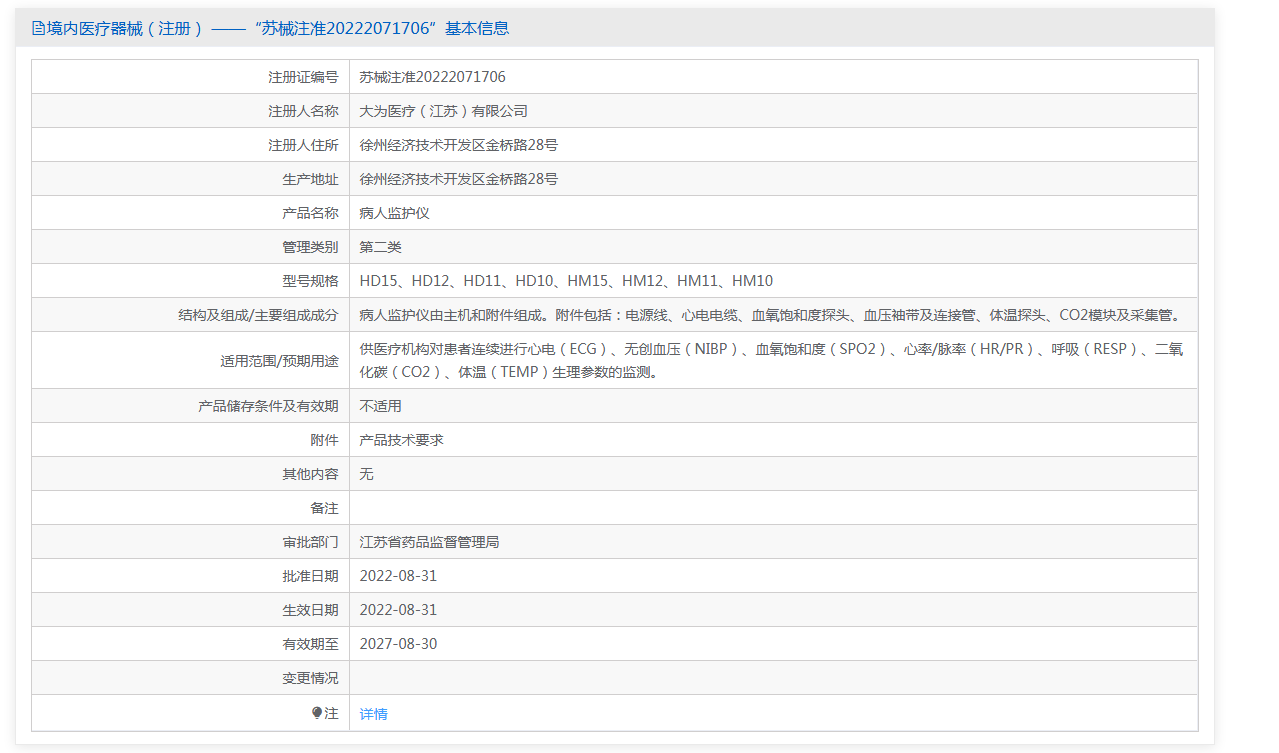Viewport: 1279px width, 753px height.
Task: Open the 详情 link in the 注 row
Action: point(374,714)
